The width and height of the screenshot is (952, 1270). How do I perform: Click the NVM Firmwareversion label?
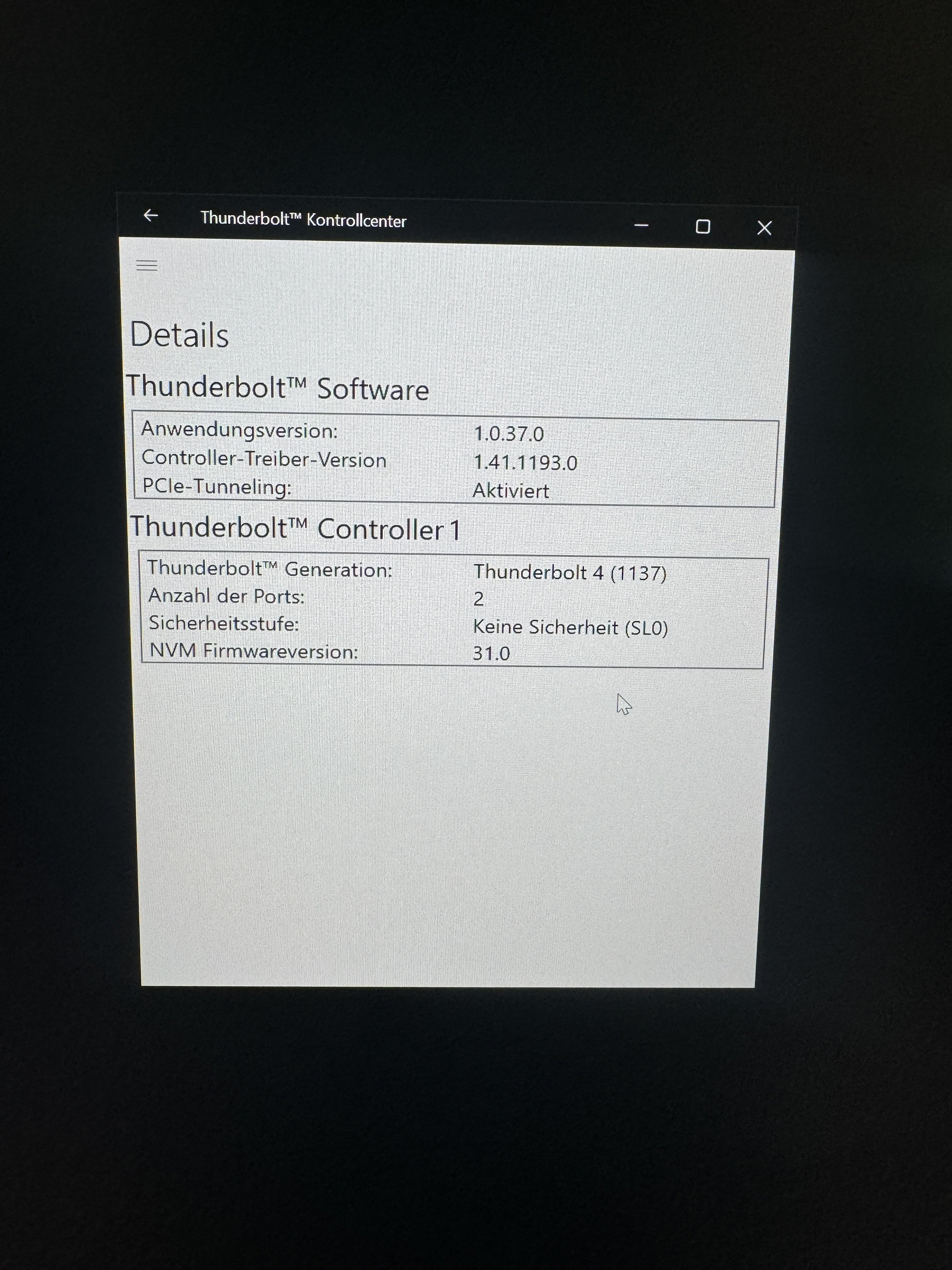coord(254,651)
